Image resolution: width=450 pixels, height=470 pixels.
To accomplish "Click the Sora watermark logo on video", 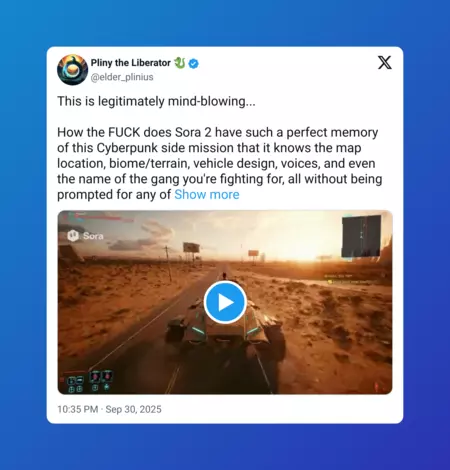I will click(86, 236).
